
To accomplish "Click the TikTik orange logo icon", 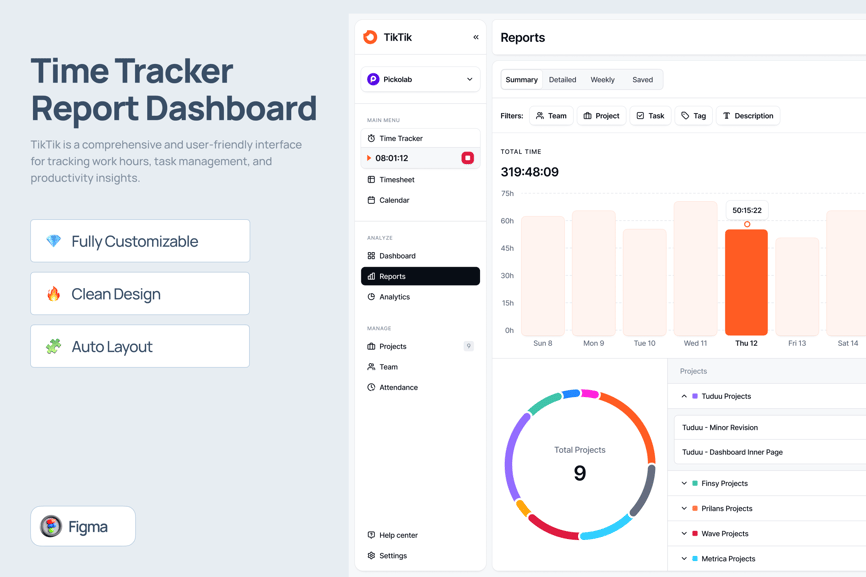I will pyautogui.click(x=370, y=37).
